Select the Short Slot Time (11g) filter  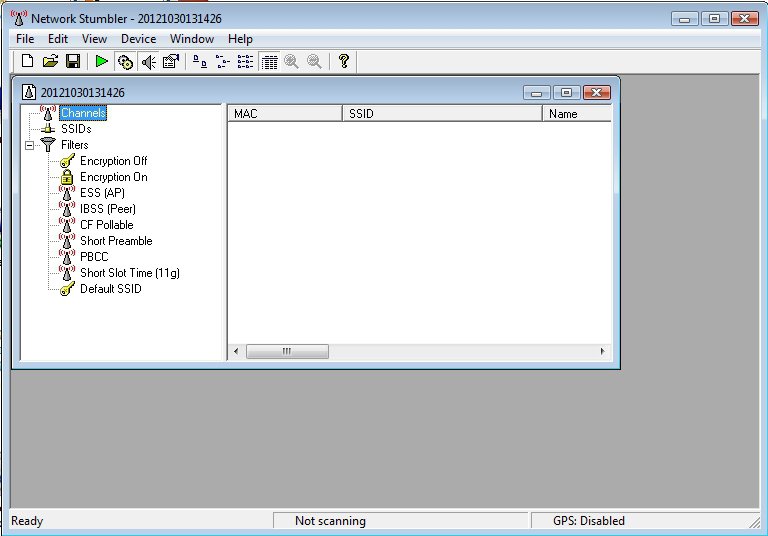pos(130,273)
